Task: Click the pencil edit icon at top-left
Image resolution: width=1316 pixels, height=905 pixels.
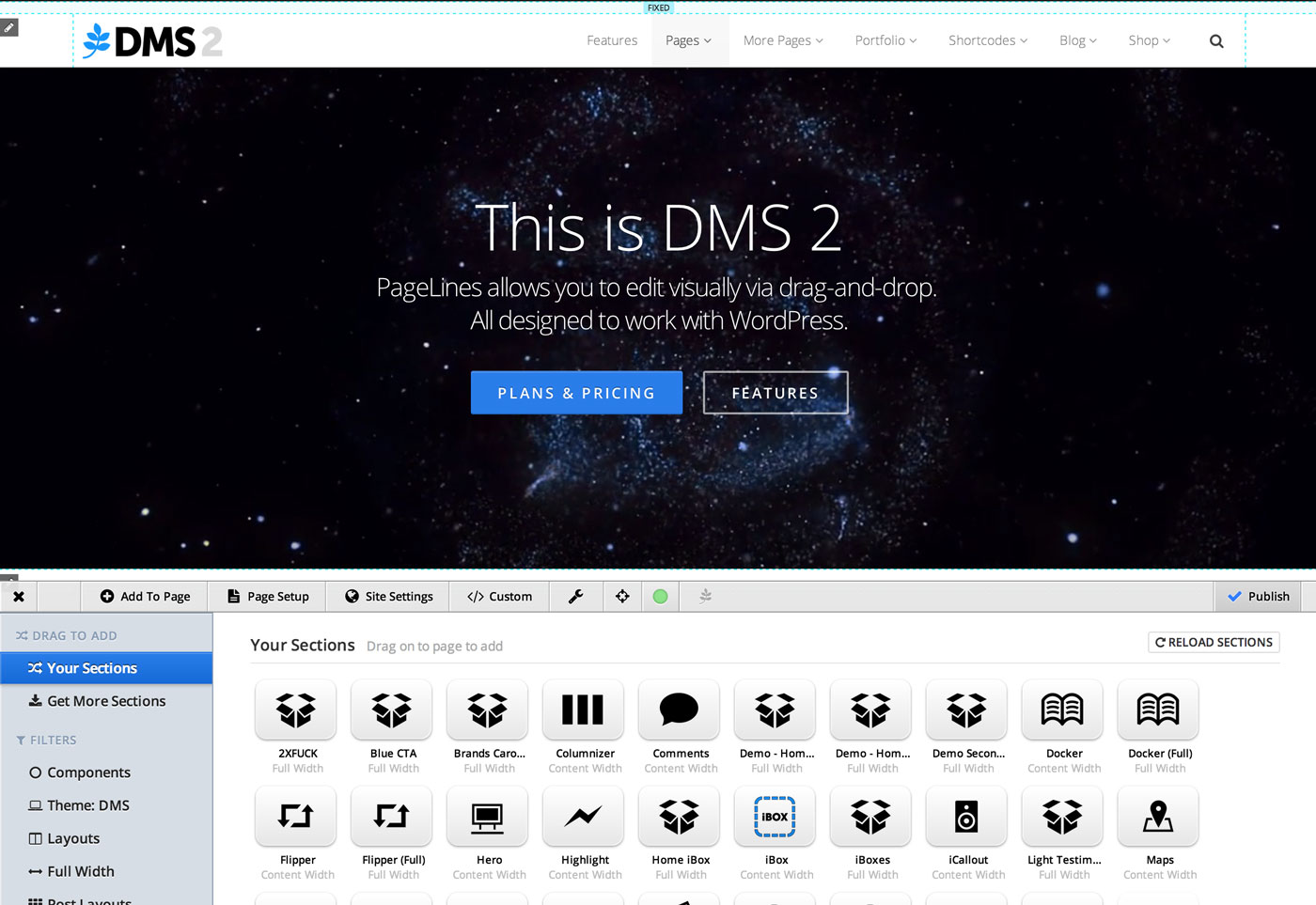Action: [8, 28]
